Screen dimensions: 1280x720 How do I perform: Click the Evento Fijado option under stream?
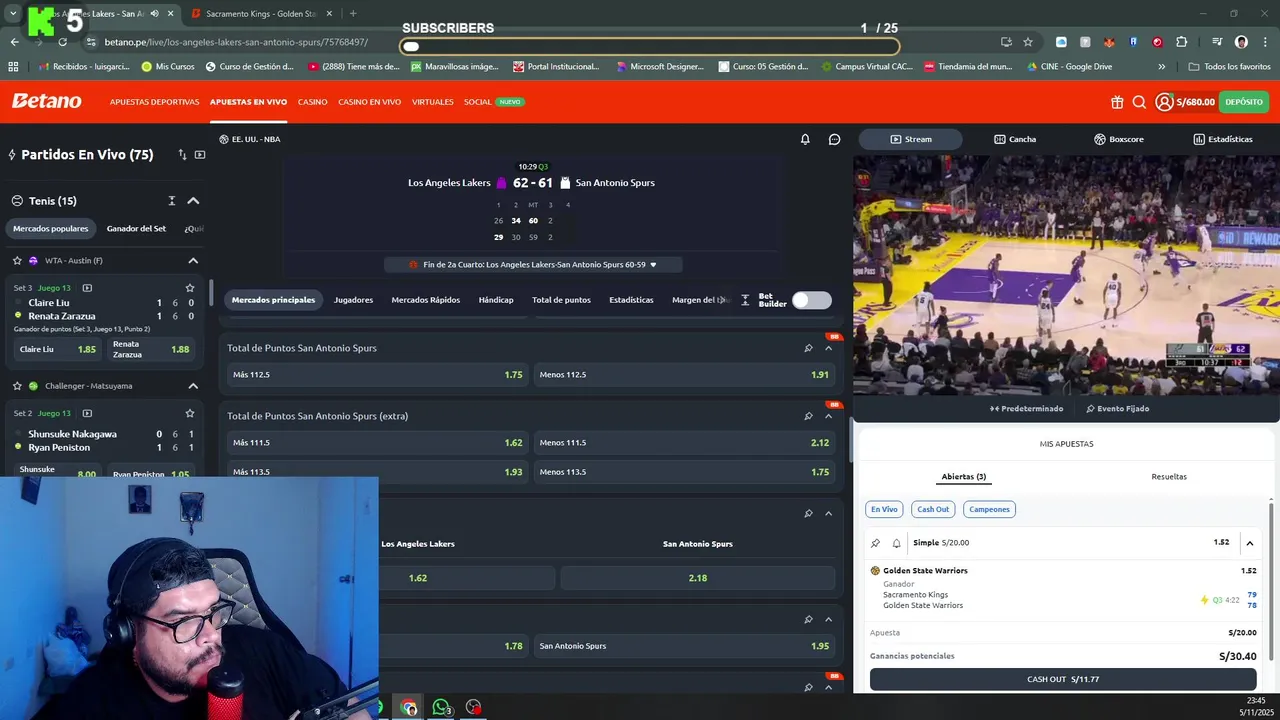coord(1117,409)
